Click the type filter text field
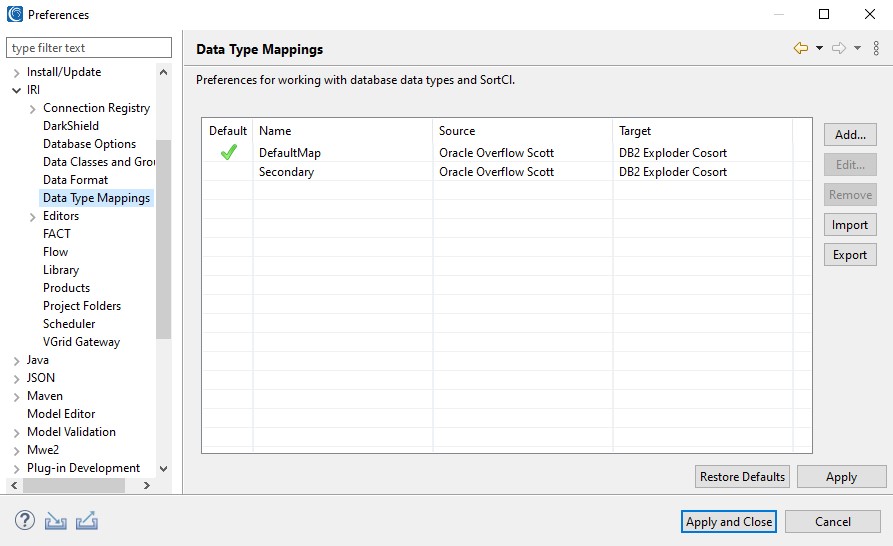The image size is (893, 546). point(89,48)
